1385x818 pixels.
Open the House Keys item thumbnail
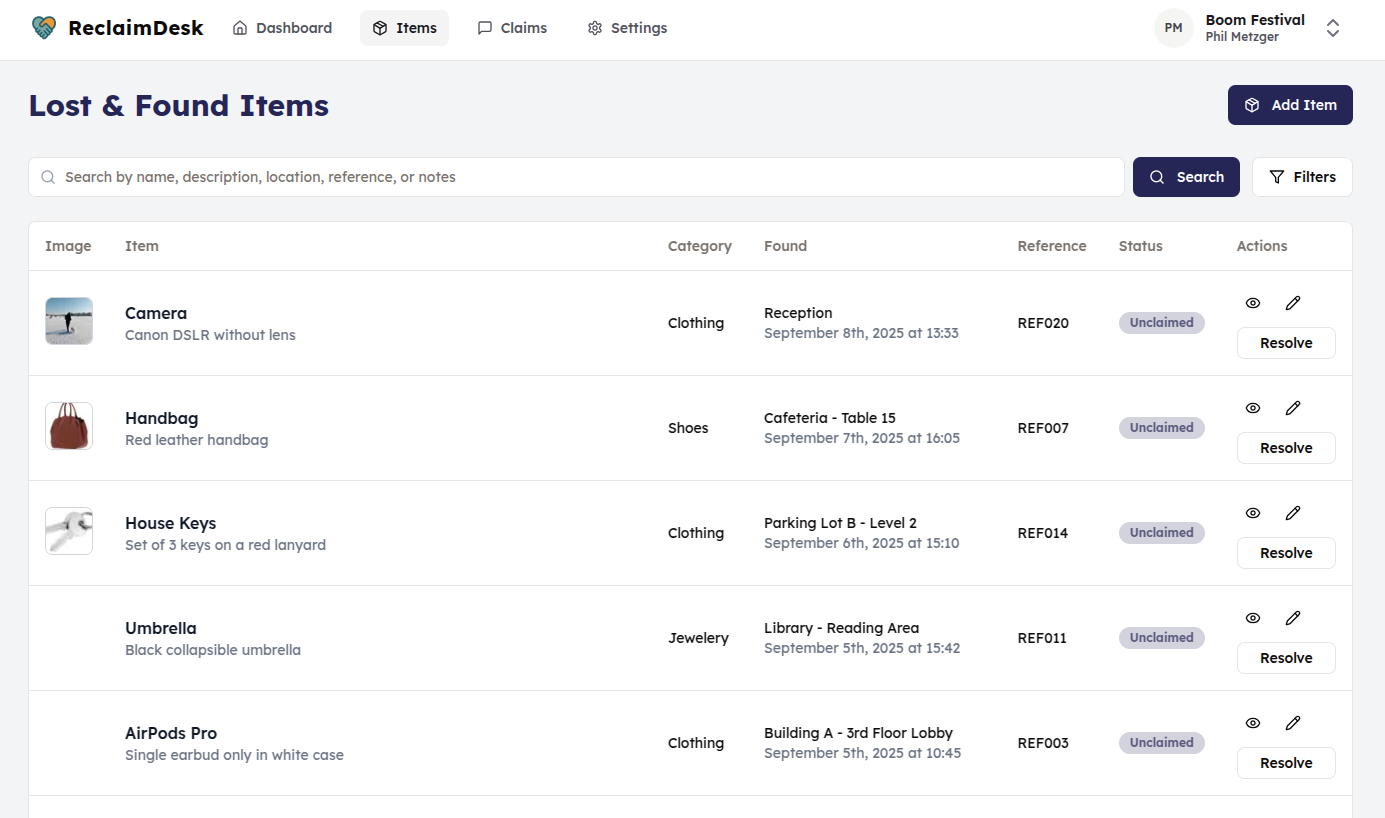pyautogui.click(x=68, y=531)
